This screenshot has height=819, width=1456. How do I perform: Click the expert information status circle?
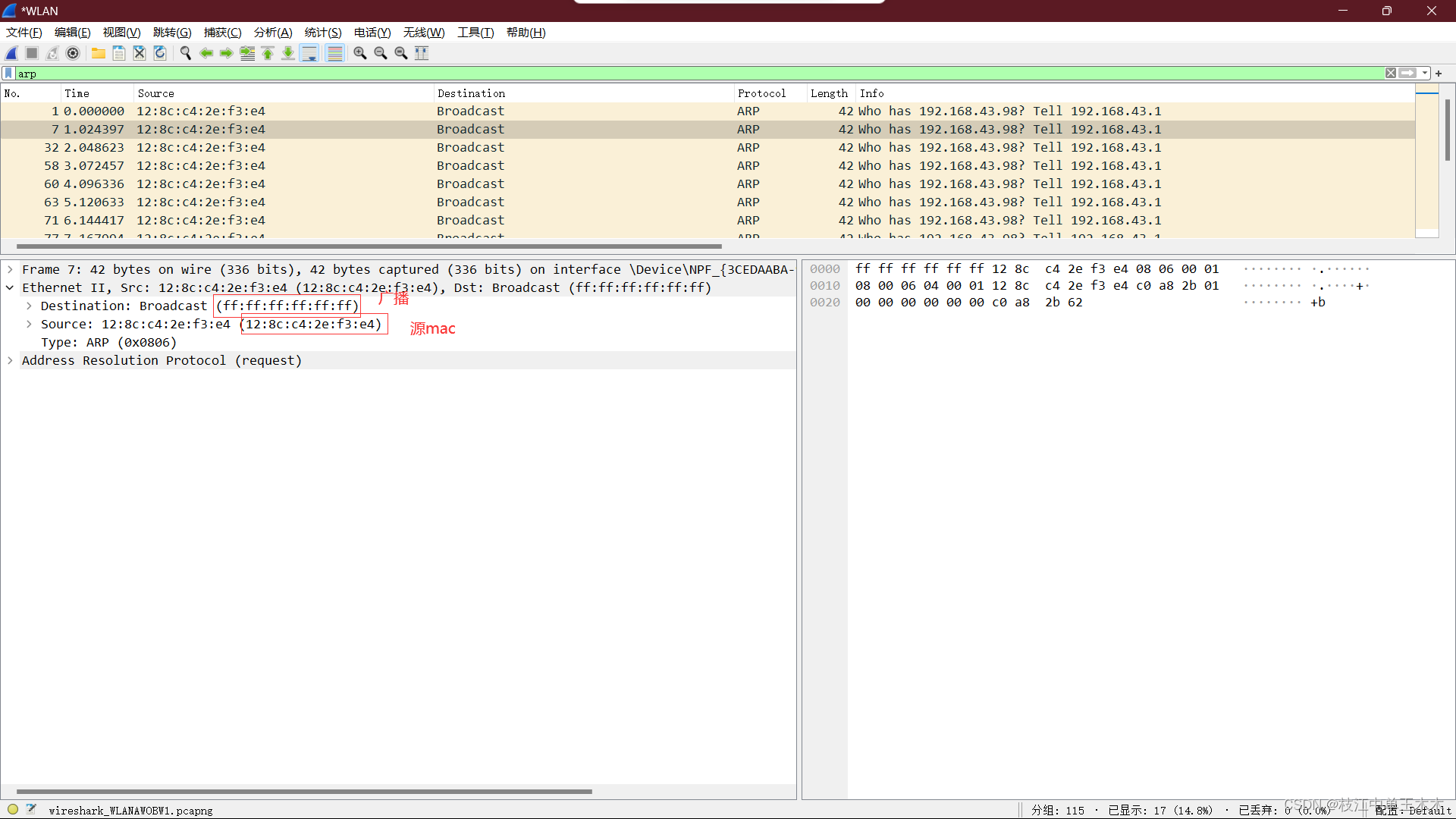[x=13, y=809]
